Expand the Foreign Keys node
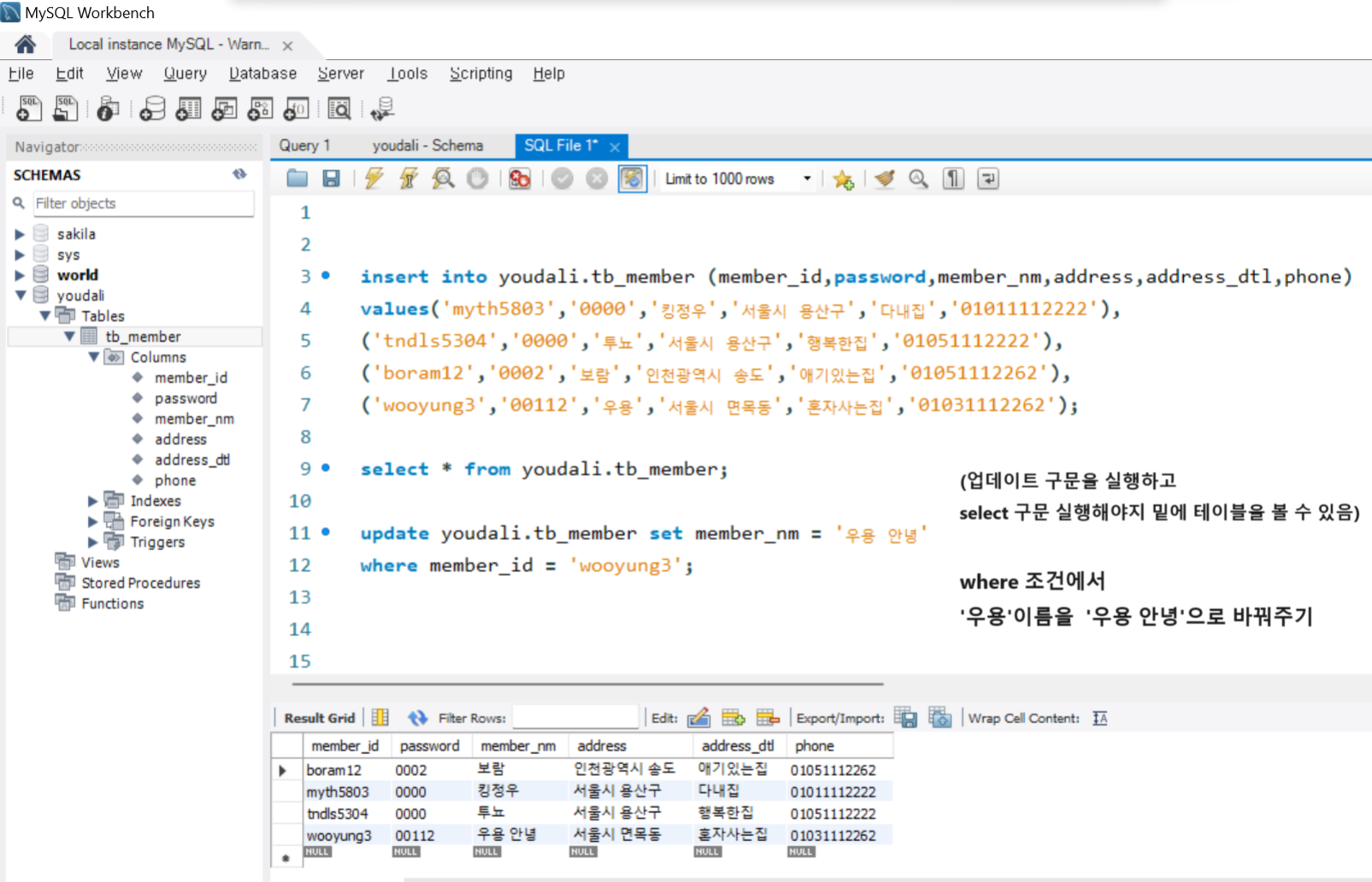 (x=93, y=521)
